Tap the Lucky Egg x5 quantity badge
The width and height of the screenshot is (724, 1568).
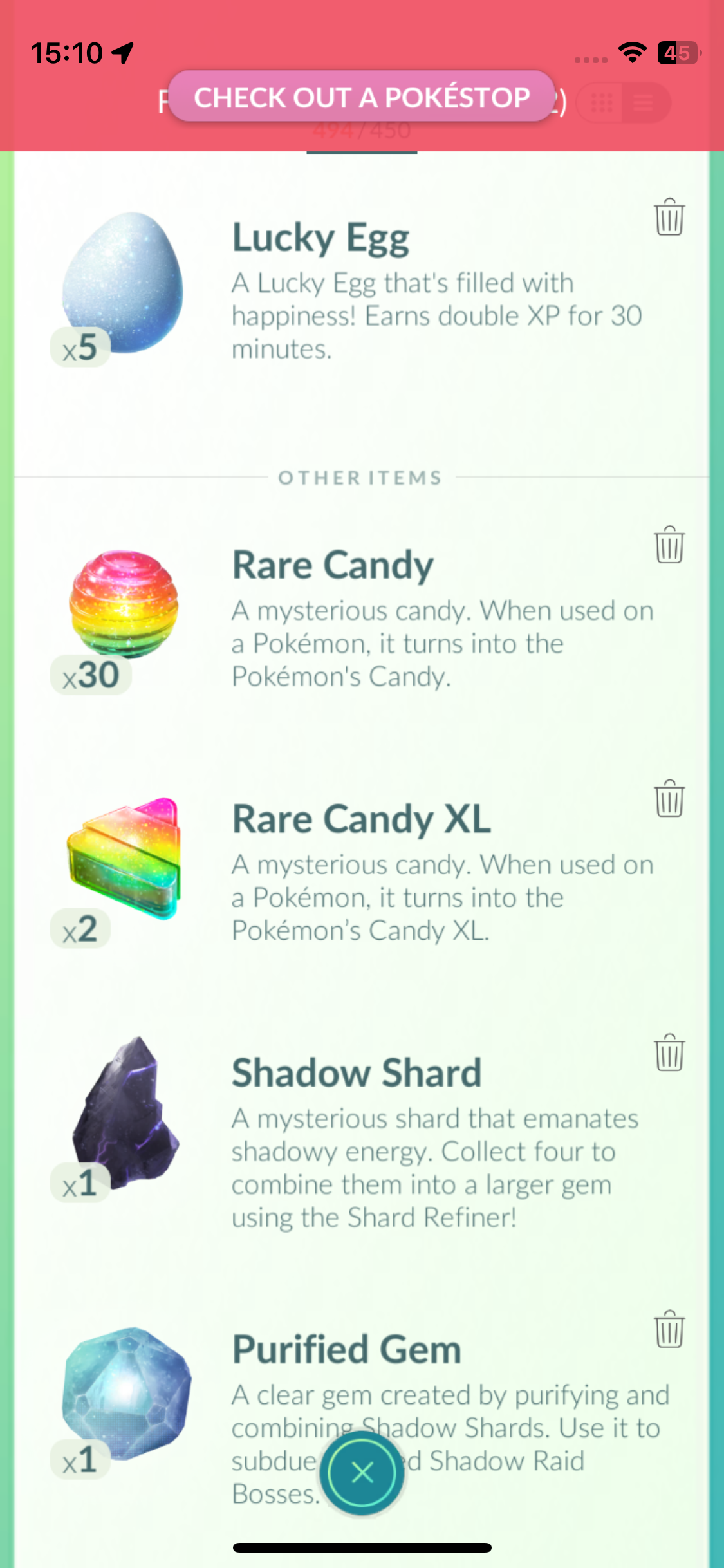80,348
